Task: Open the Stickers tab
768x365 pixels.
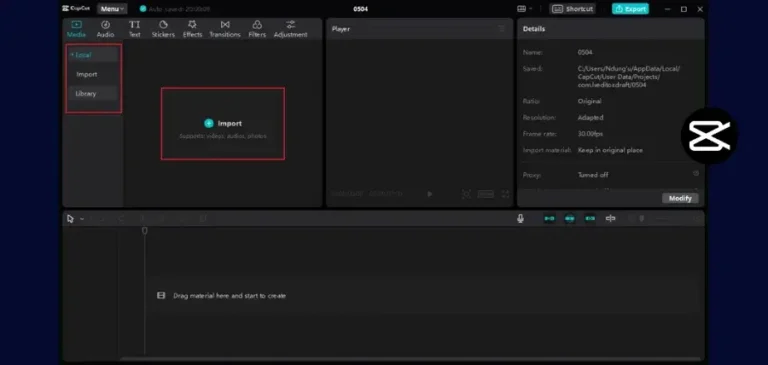Action: pos(163,29)
